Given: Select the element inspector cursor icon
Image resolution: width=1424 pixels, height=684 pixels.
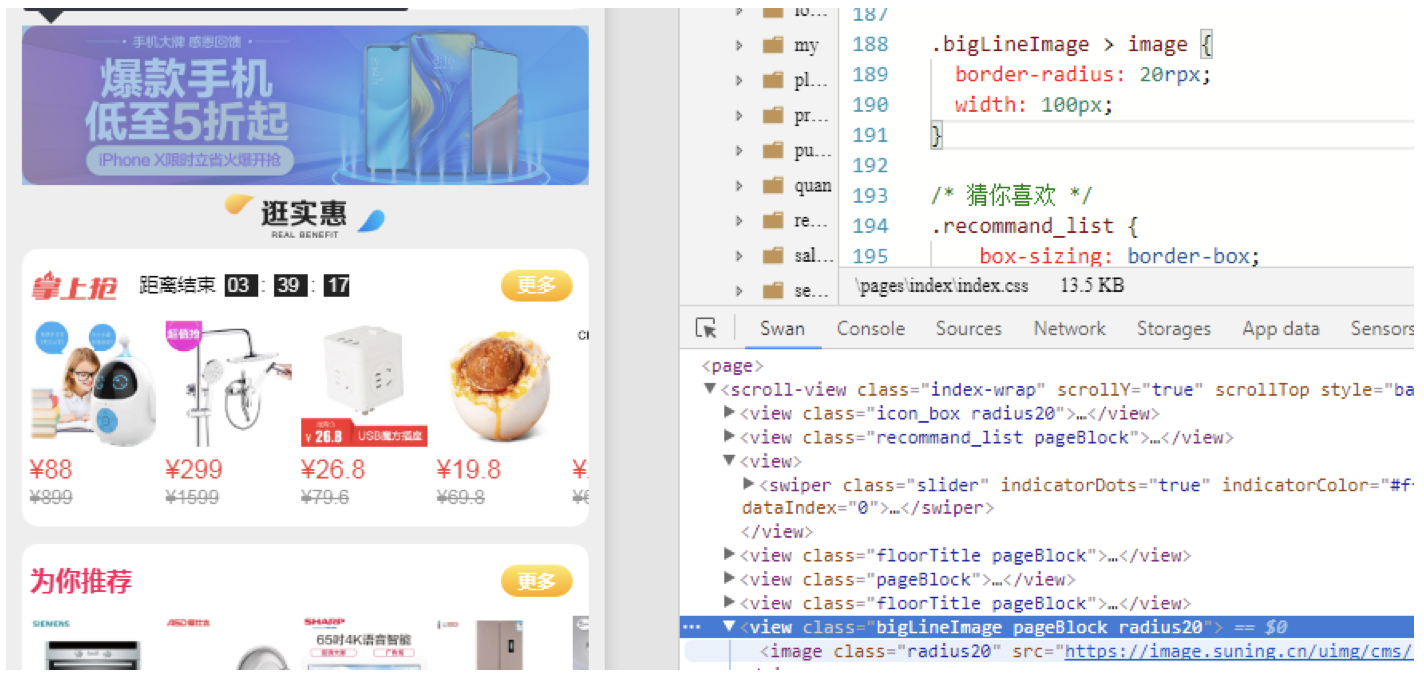Looking at the screenshot, I should click(x=706, y=328).
